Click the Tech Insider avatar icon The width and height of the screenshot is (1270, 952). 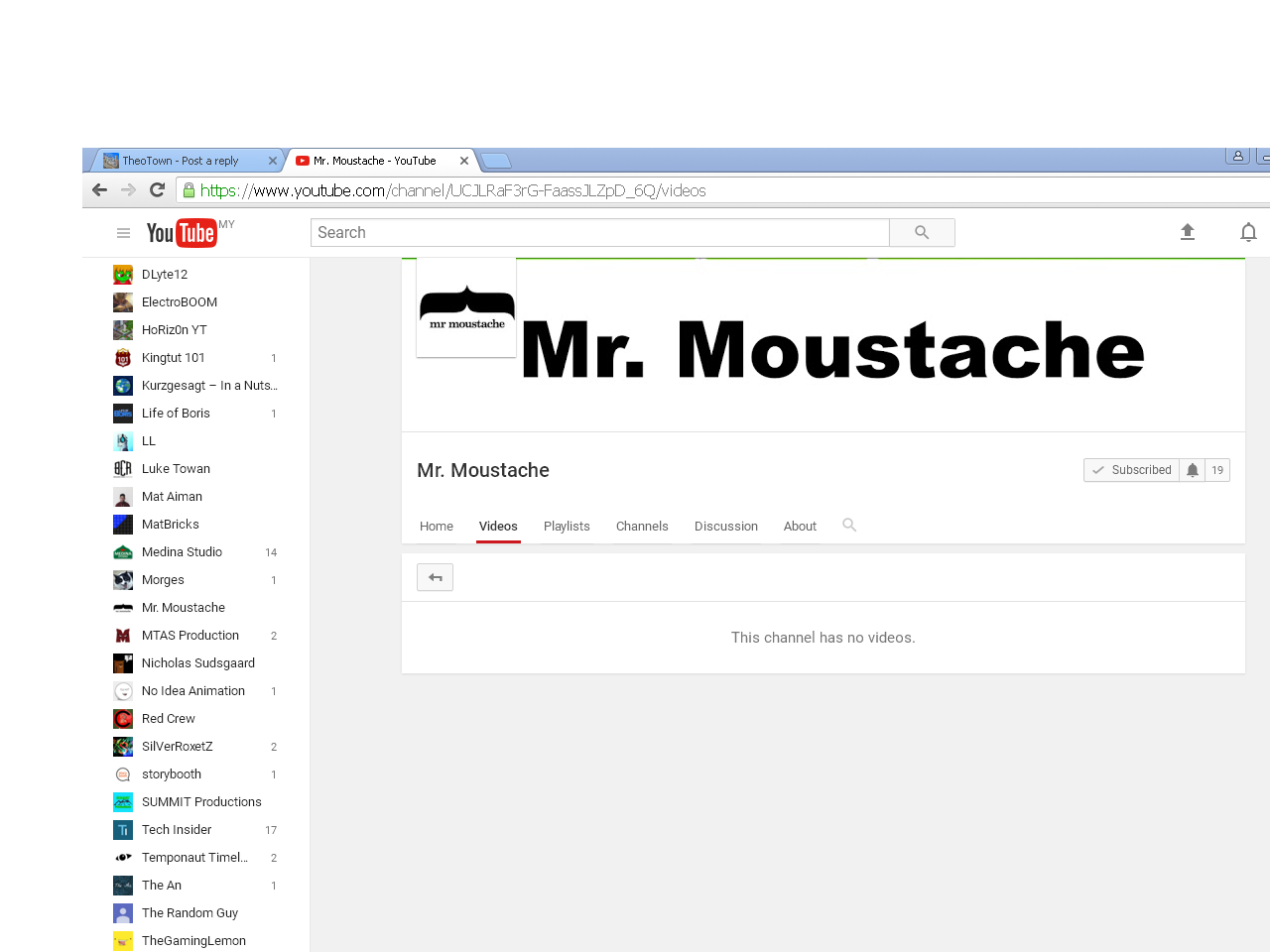point(123,830)
